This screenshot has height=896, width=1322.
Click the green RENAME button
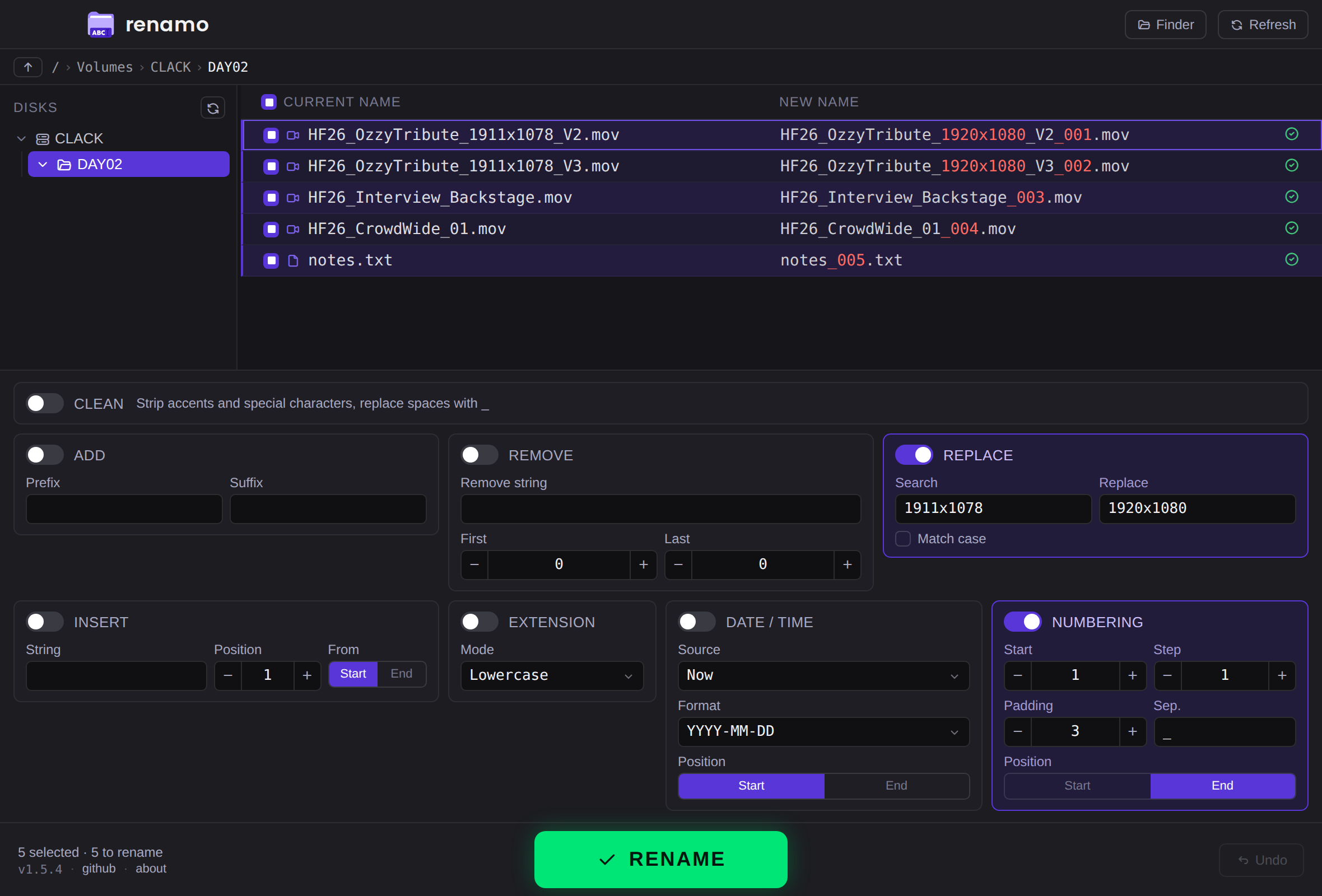[x=660, y=859]
